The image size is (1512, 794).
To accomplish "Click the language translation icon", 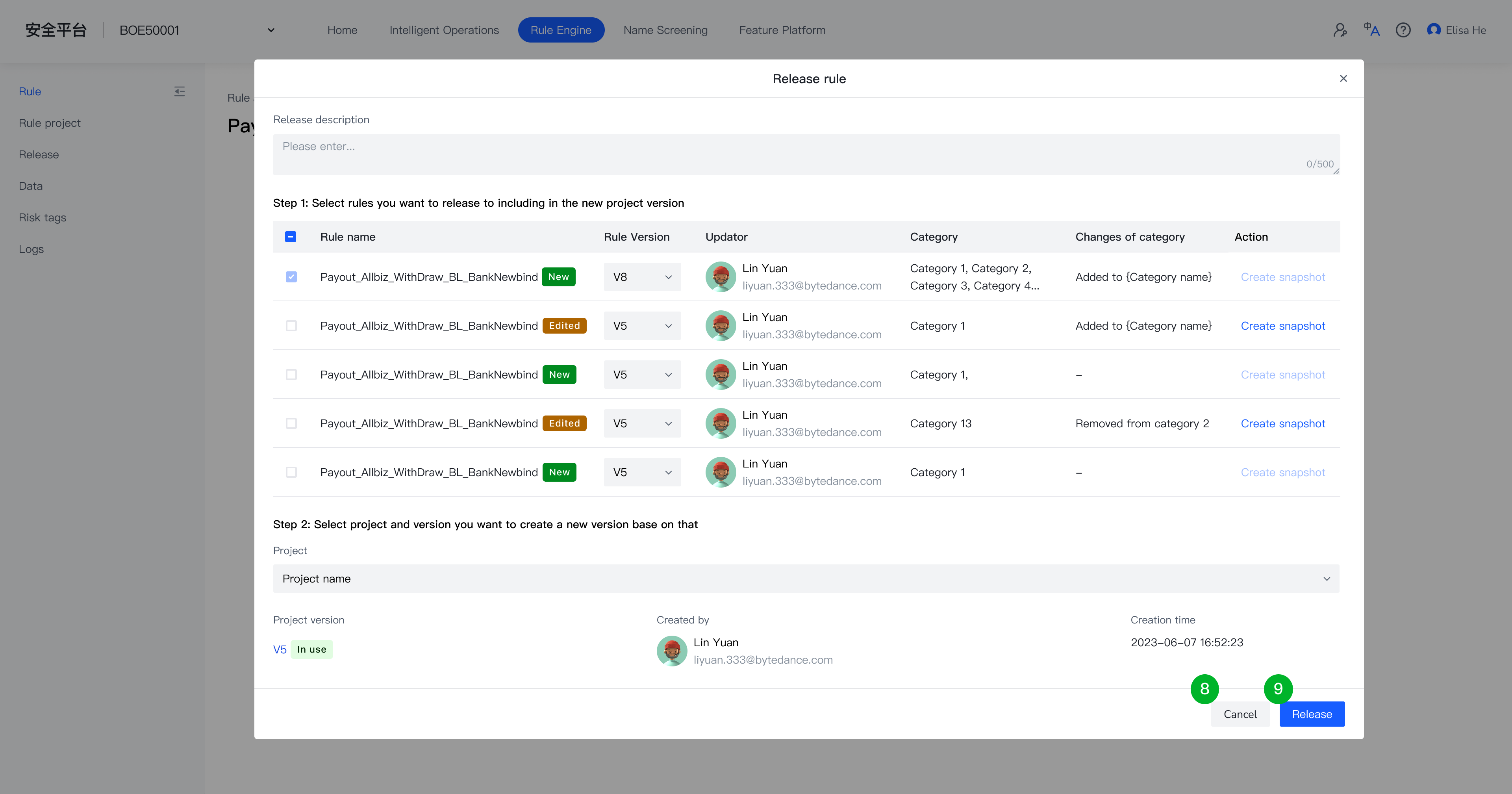I will (x=1371, y=30).
